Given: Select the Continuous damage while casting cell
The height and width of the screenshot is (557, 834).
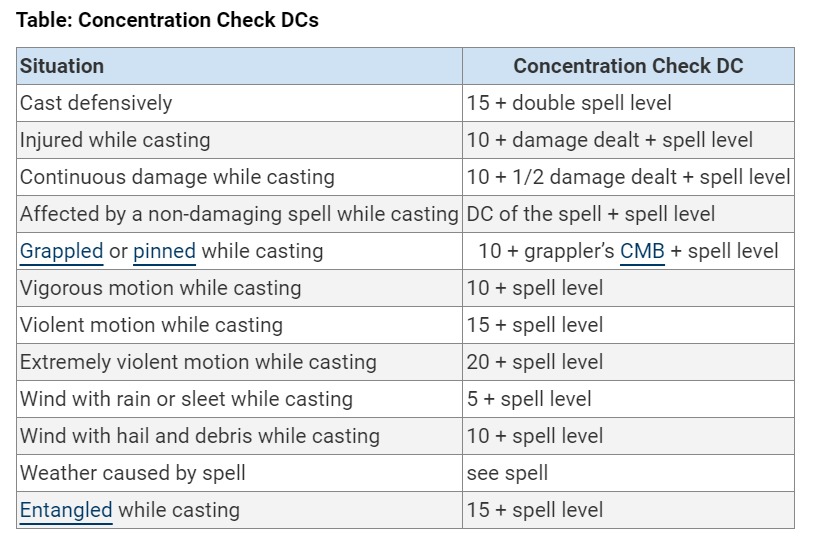Looking at the screenshot, I should click(177, 177).
